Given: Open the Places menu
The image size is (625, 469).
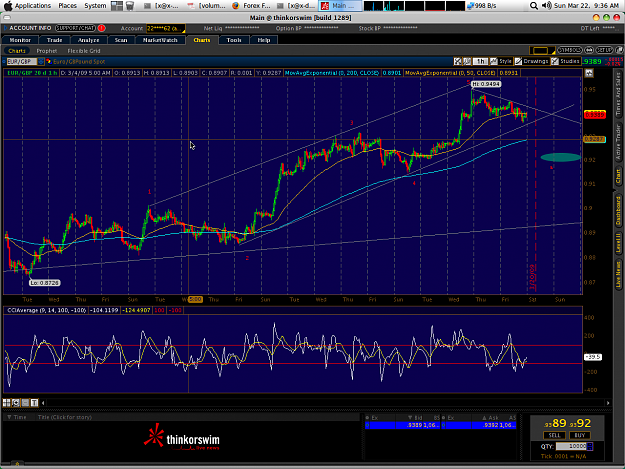Looking at the screenshot, I should click(x=67, y=6).
